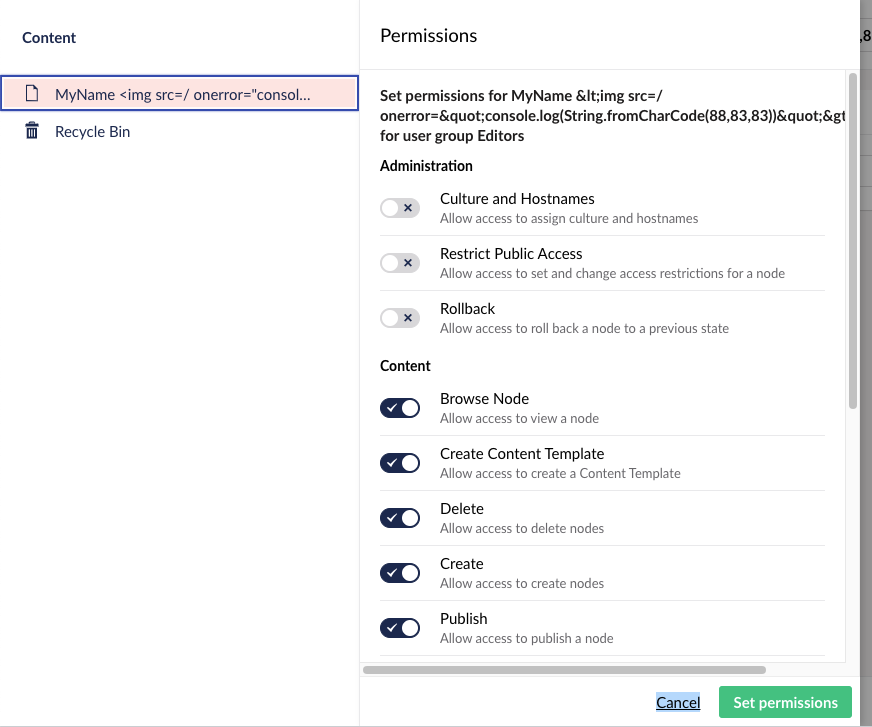Click the Rollback permission label text
Image resolution: width=872 pixels, height=727 pixels.
[467, 308]
